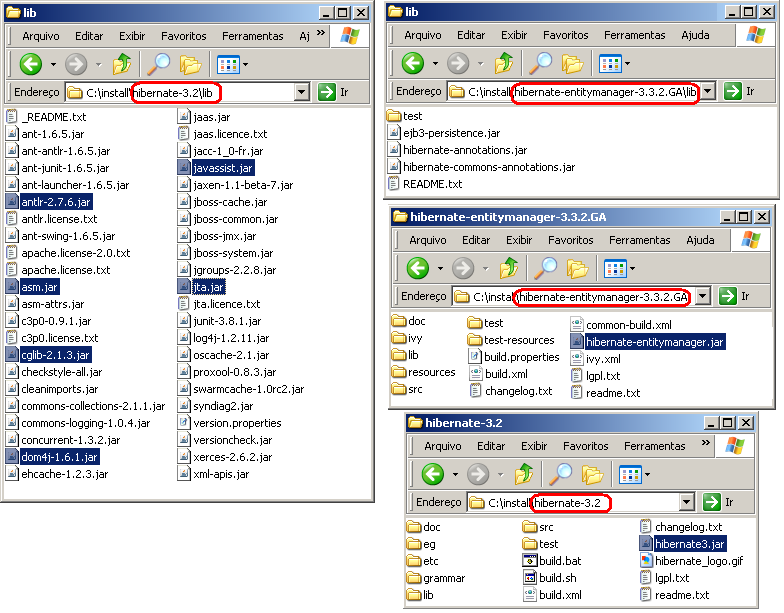Screen dimensions: 784x613
Task: Toggle Folders icon in hibernate-entitymanager-3.3.2.GA window
Action: [577, 268]
